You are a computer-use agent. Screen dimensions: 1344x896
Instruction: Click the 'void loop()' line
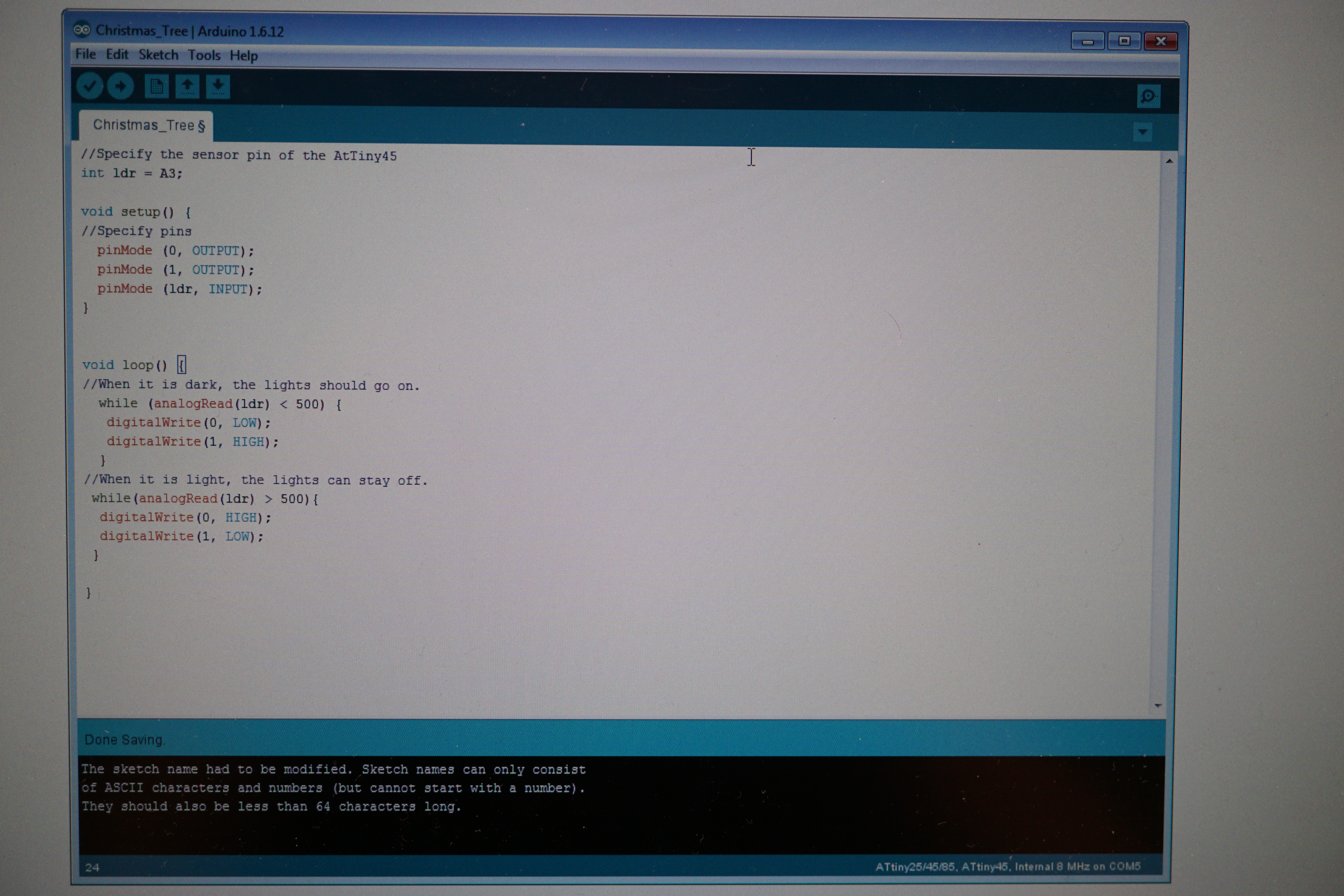pos(134,365)
